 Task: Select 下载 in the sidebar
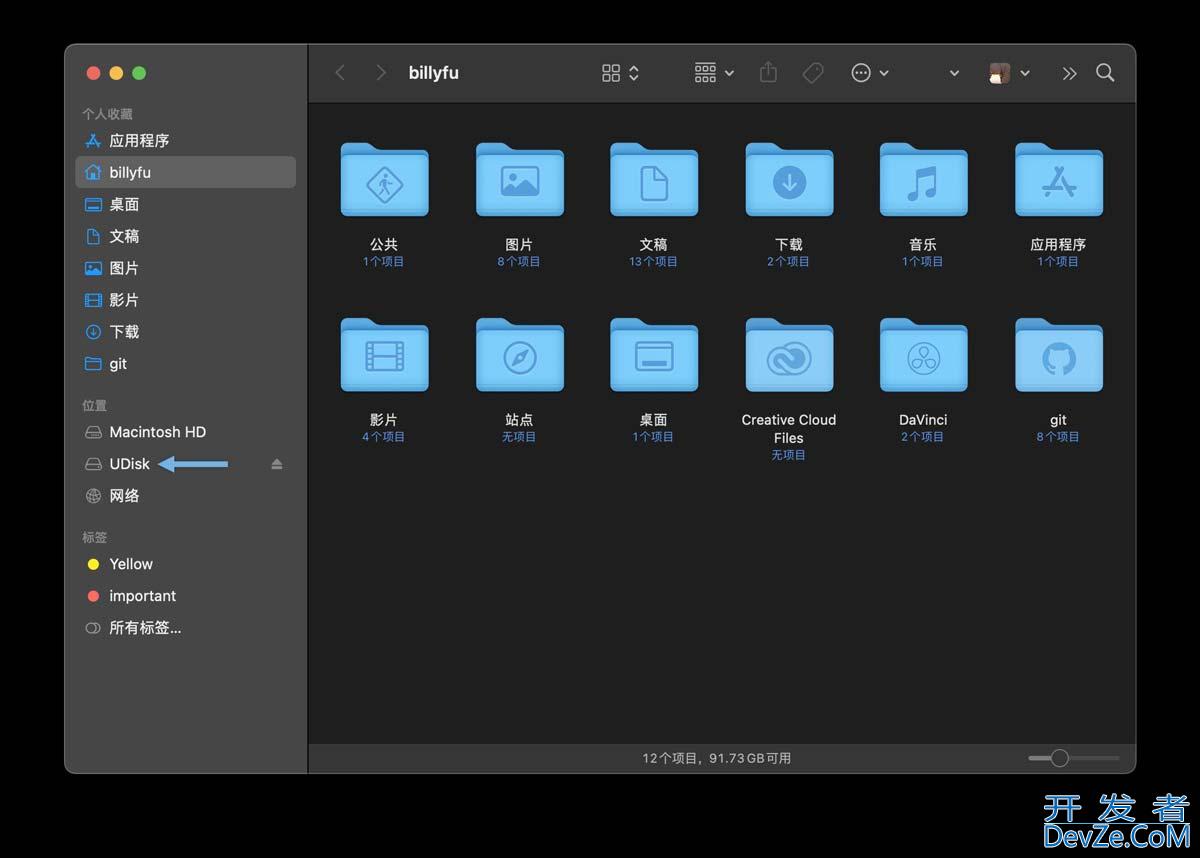(185, 332)
